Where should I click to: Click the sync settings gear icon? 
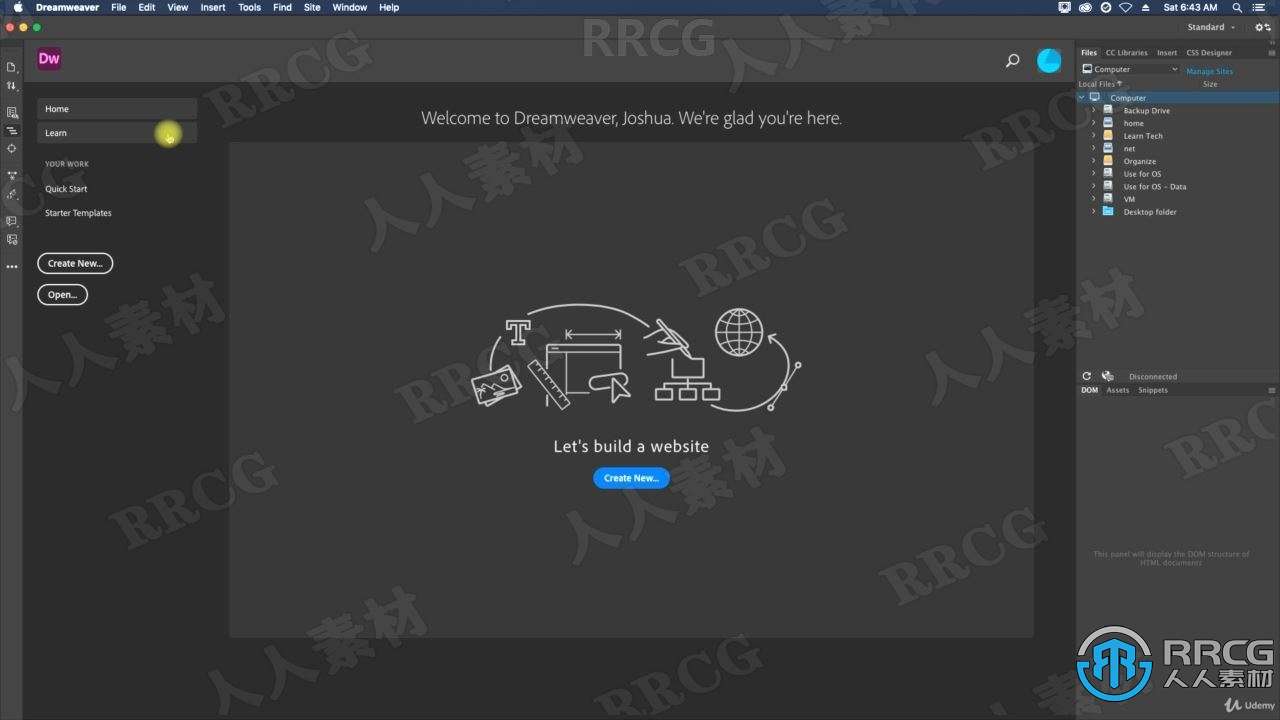tap(1263, 27)
